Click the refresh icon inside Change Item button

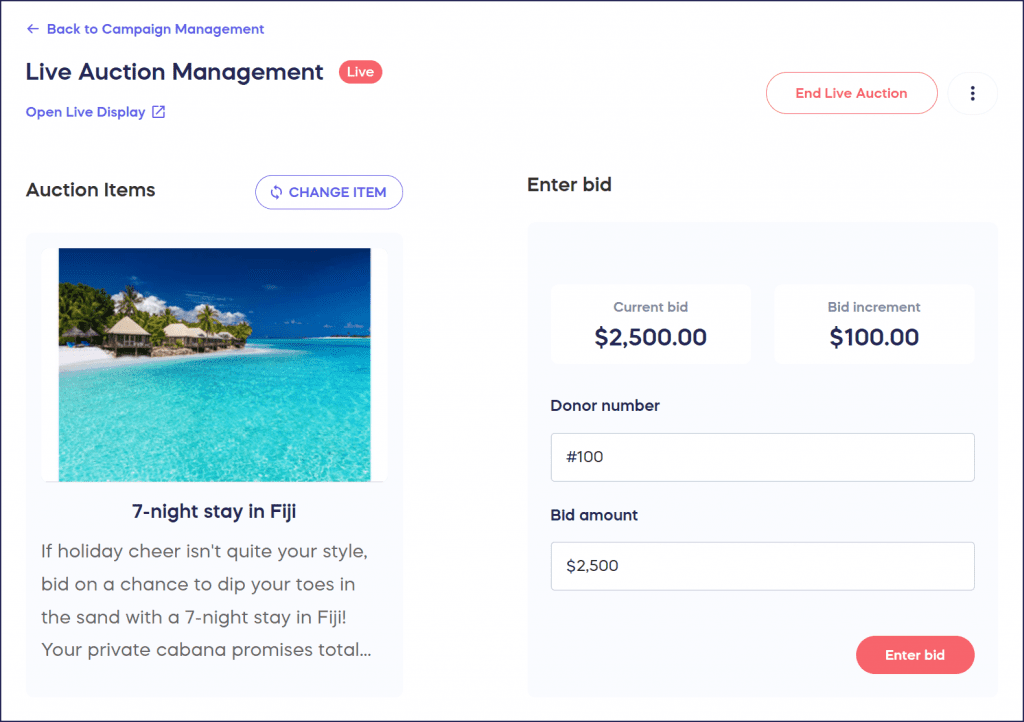tap(275, 192)
